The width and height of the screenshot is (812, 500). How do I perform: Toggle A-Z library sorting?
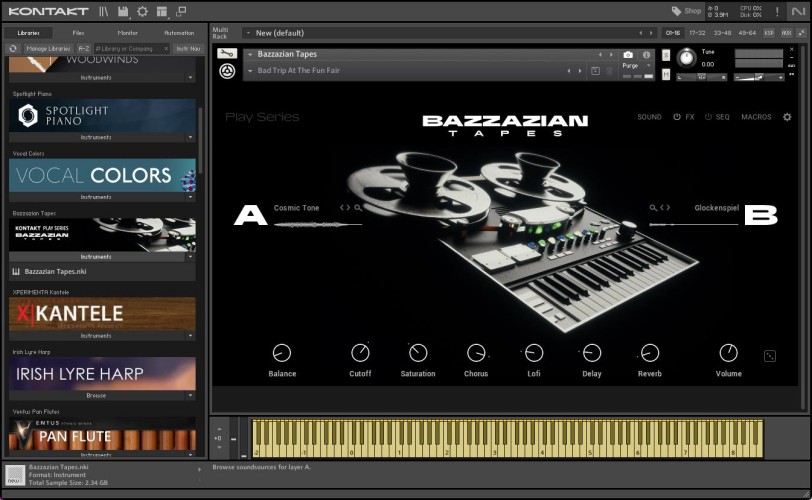(84, 48)
